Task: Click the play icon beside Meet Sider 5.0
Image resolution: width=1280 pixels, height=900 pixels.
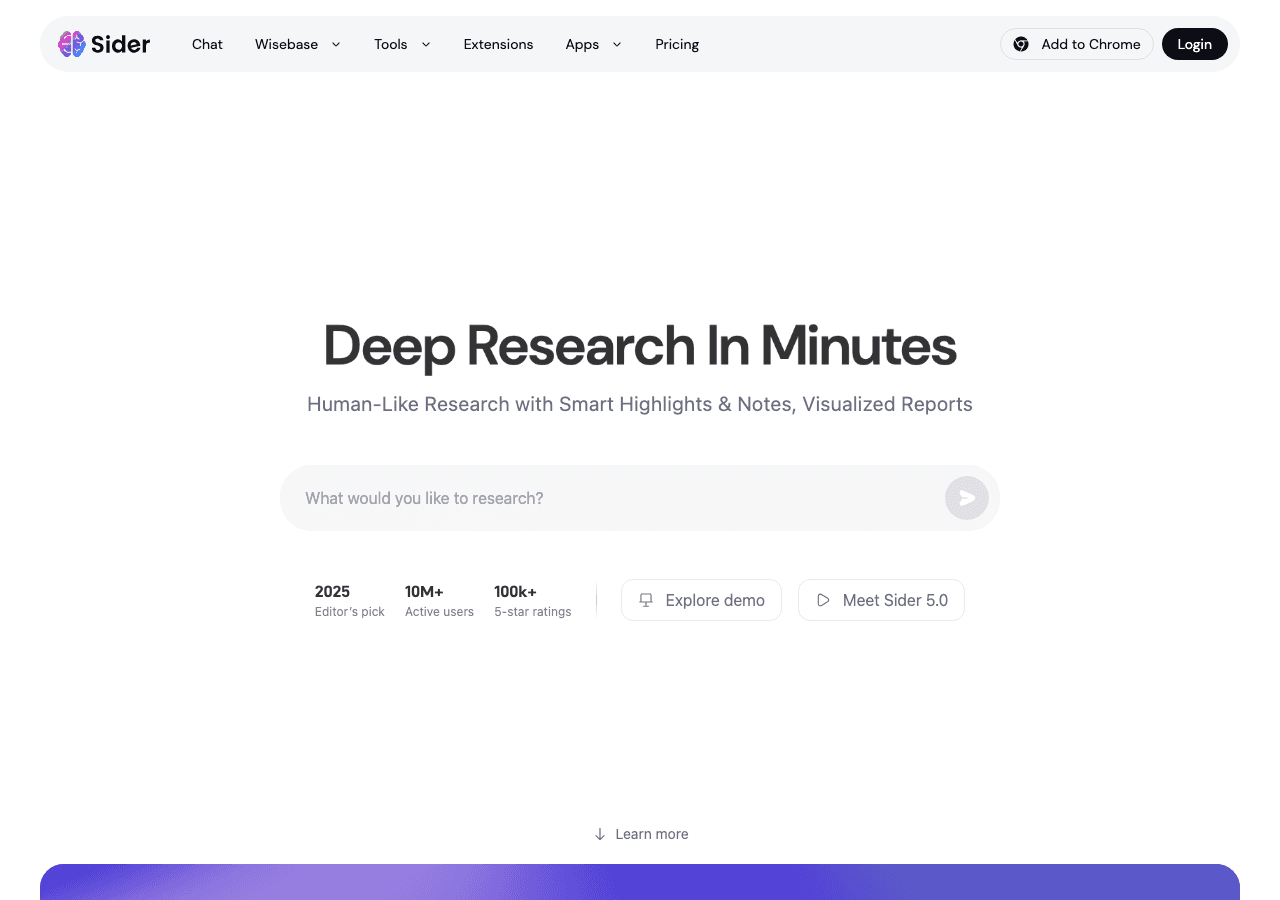Action: [823, 600]
